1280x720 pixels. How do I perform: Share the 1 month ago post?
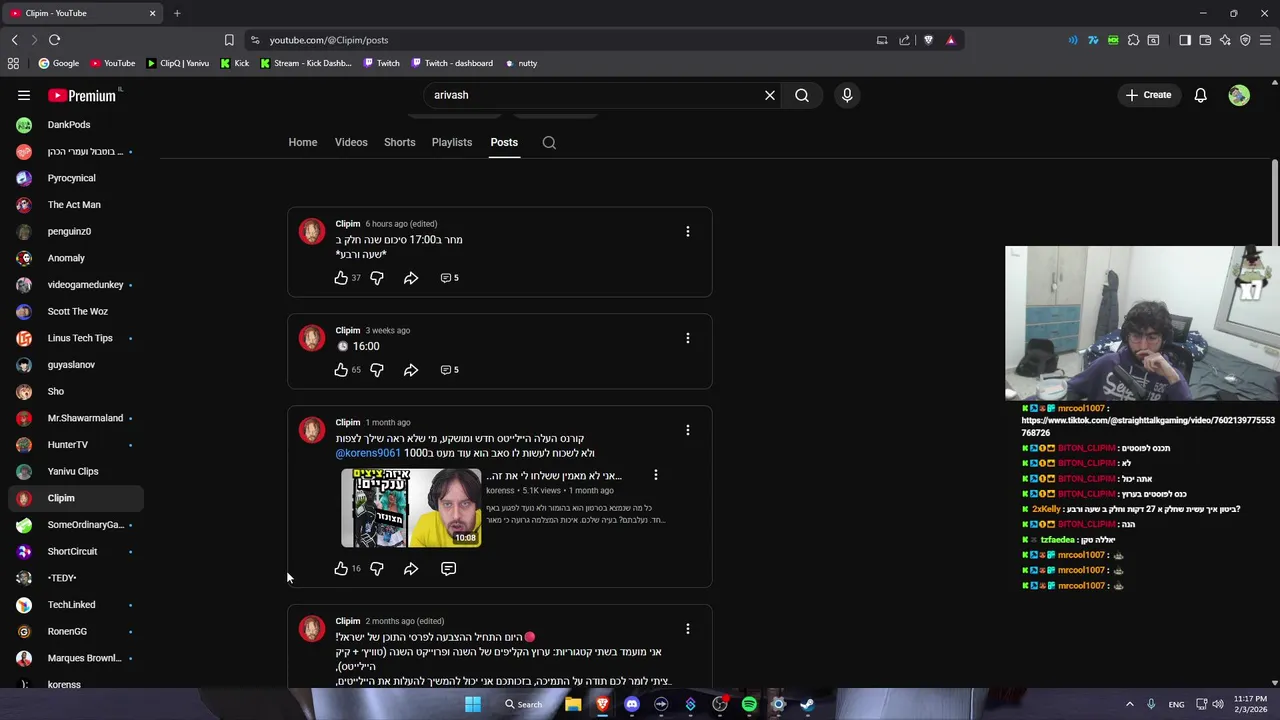411,568
